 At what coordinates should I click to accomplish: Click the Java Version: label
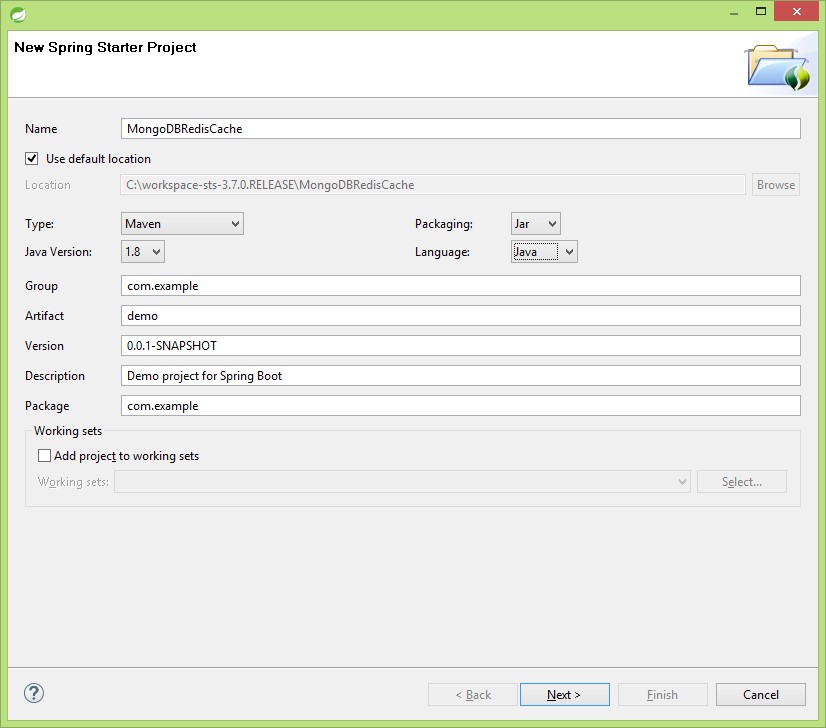tap(58, 252)
